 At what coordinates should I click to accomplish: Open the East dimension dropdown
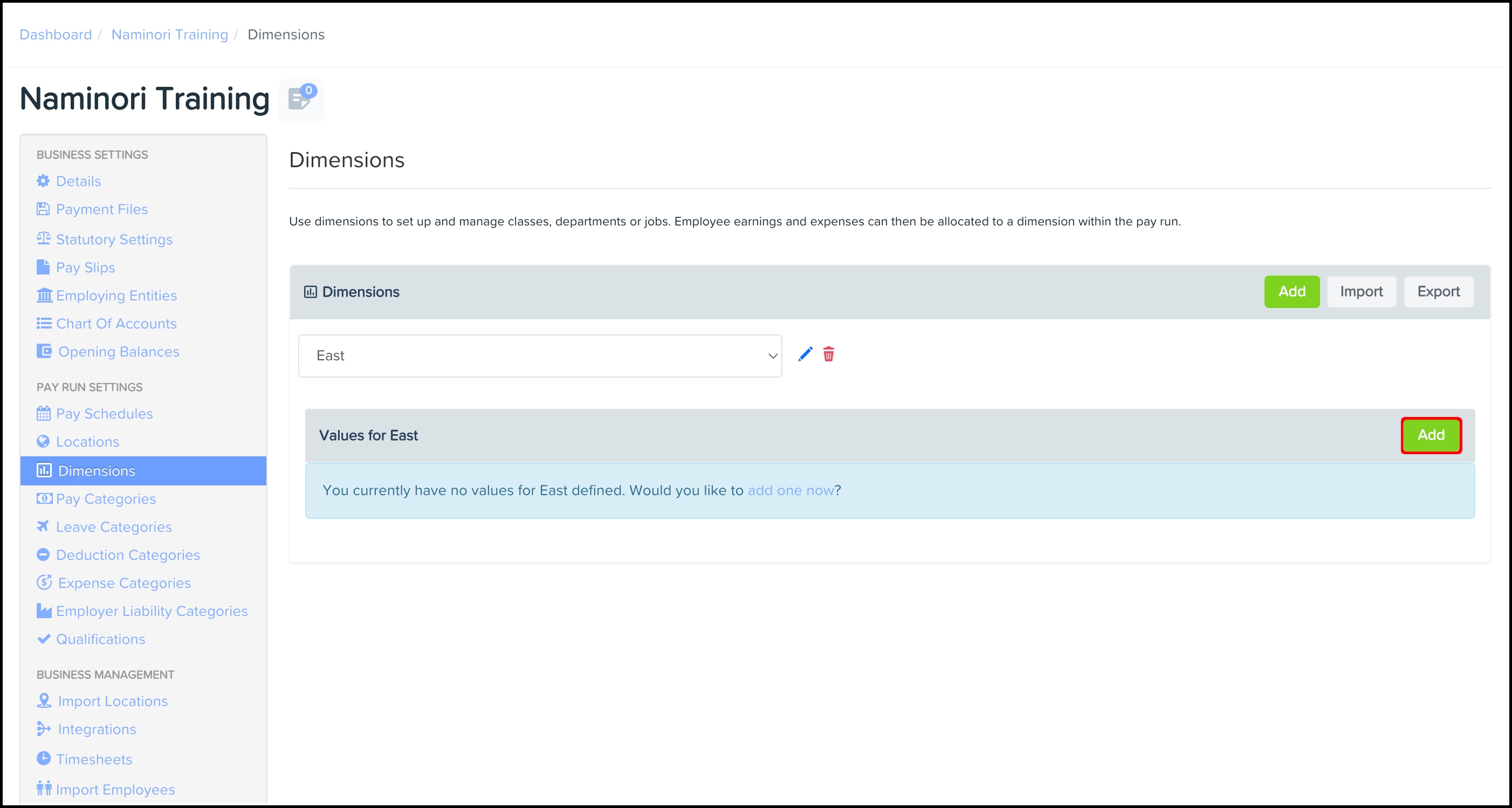(x=539, y=356)
